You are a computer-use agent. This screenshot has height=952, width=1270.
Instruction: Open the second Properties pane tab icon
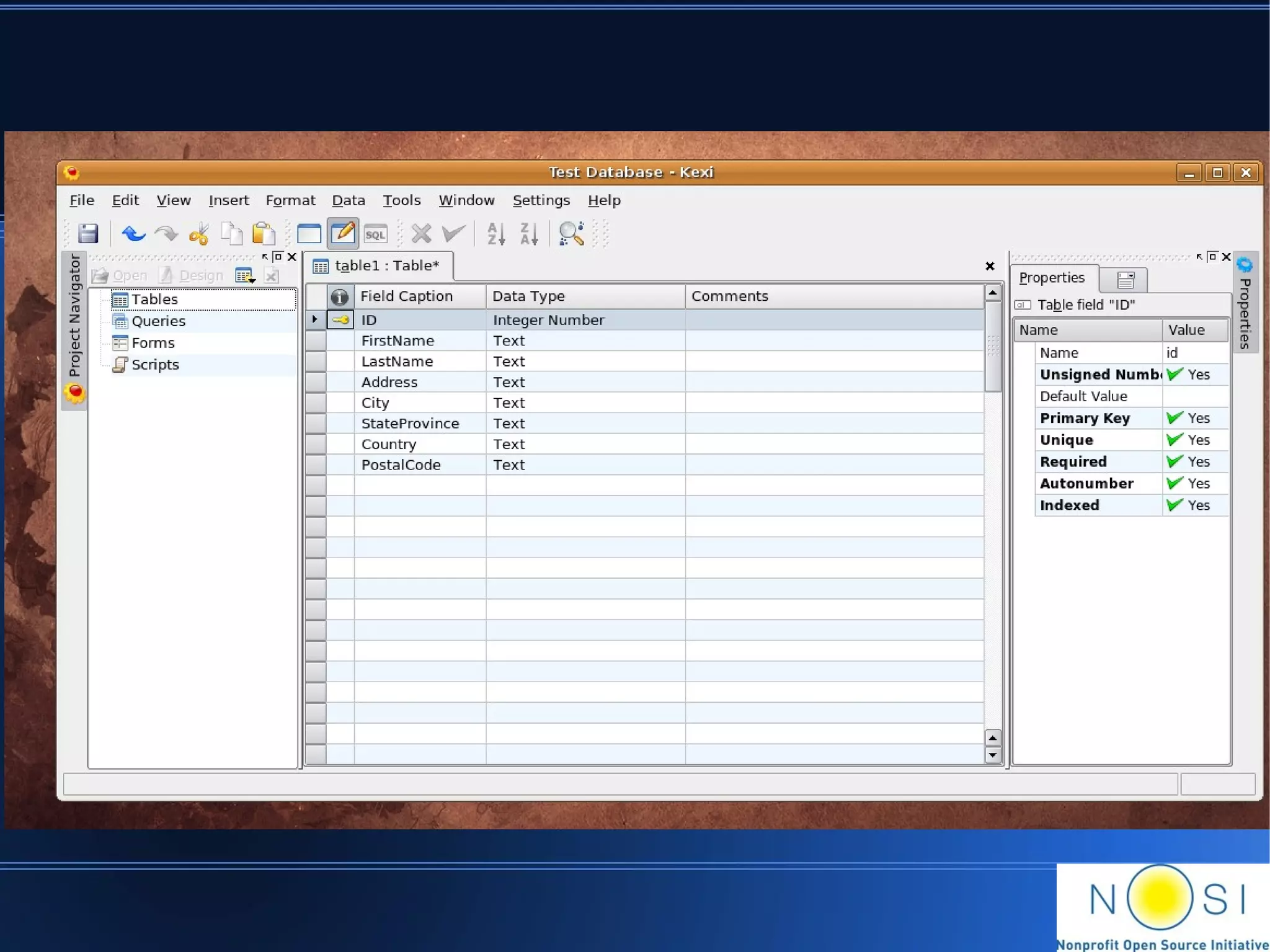pyautogui.click(x=1125, y=280)
